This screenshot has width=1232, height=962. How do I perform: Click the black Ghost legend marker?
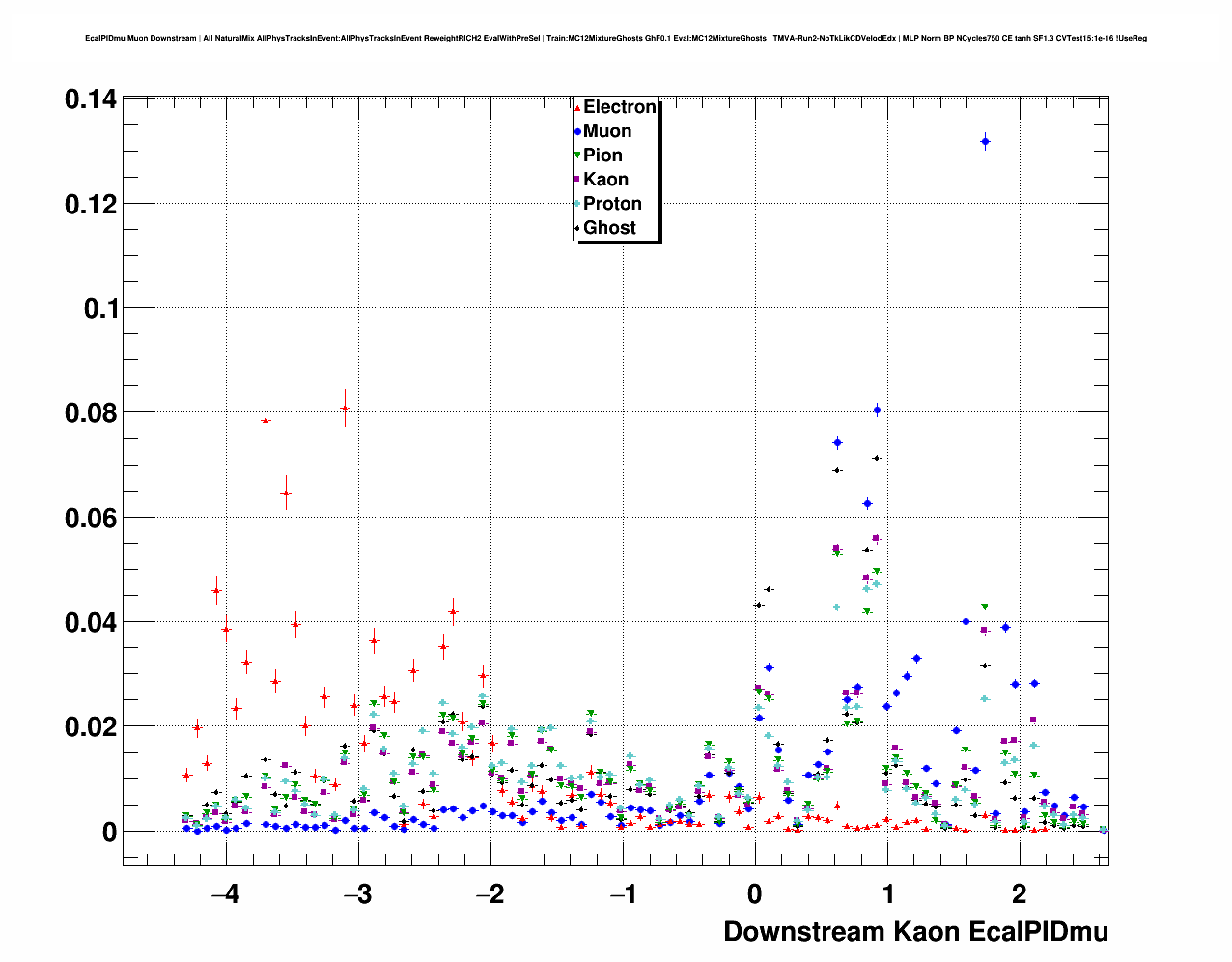(x=577, y=228)
